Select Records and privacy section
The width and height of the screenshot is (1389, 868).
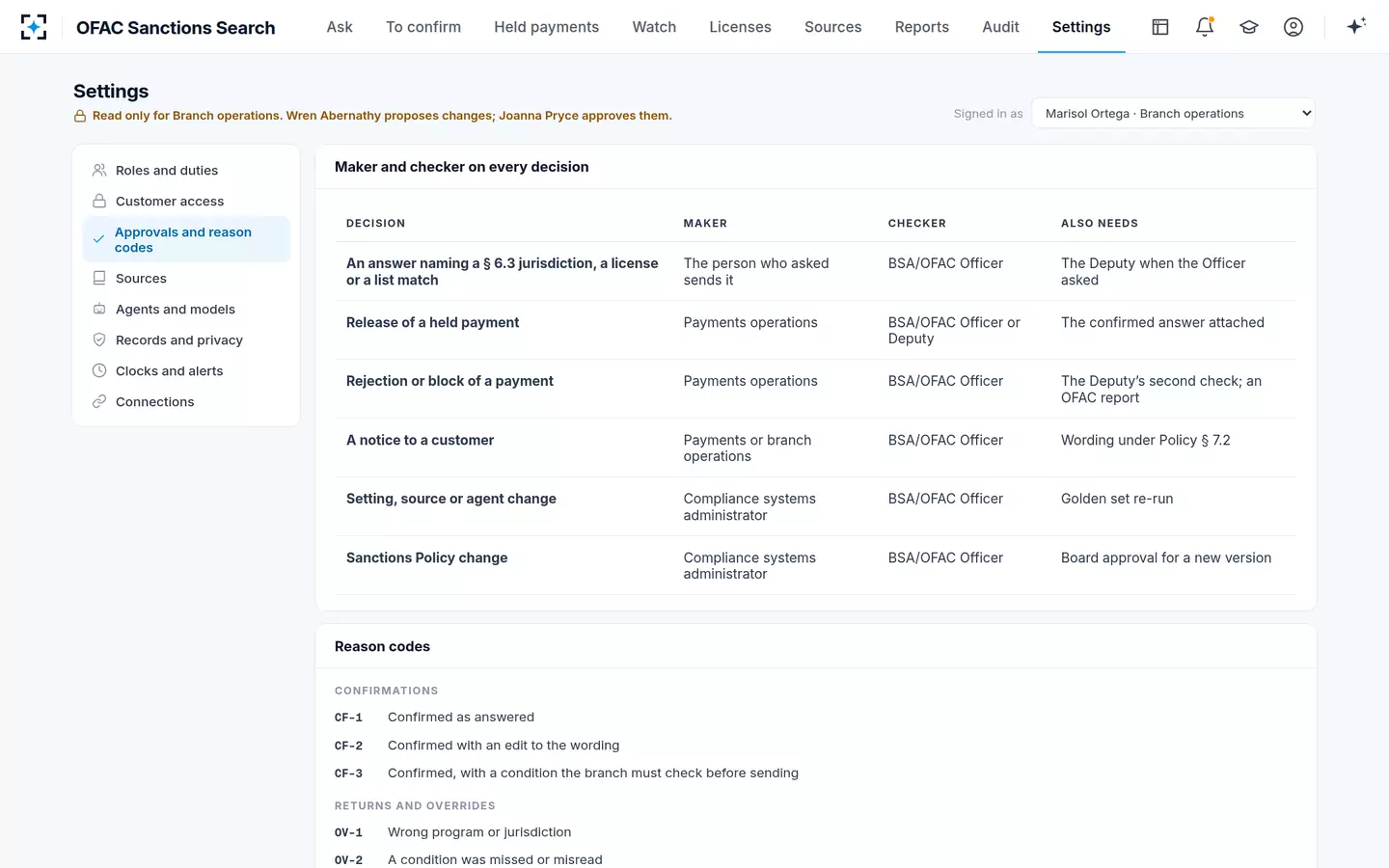pyautogui.click(x=186, y=339)
